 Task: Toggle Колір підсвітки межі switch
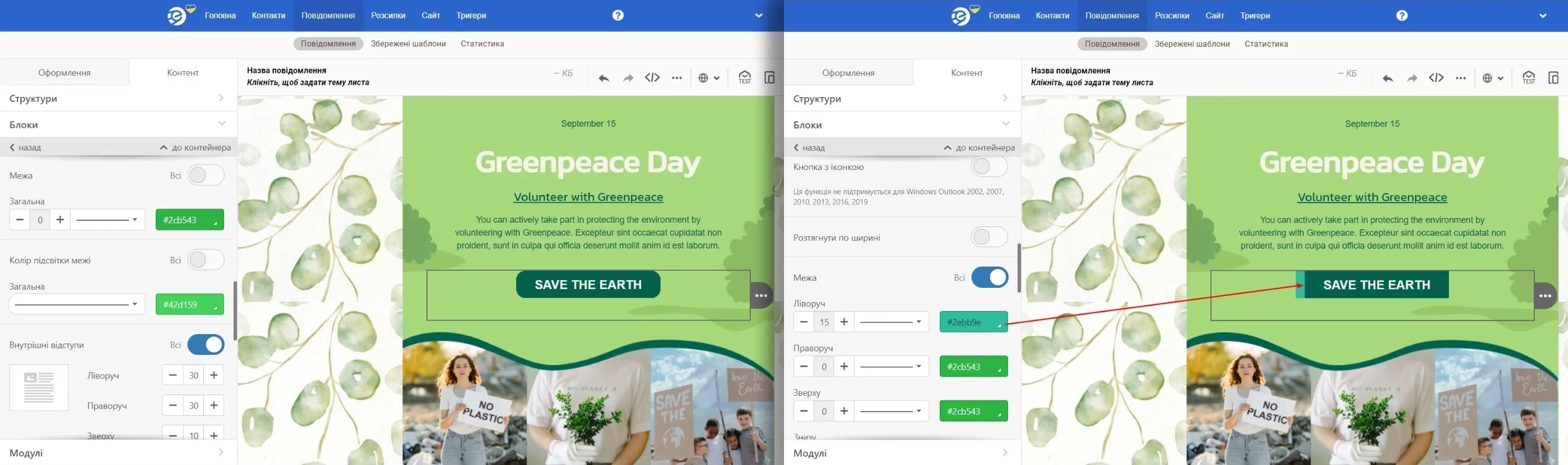(x=206, y=260)
